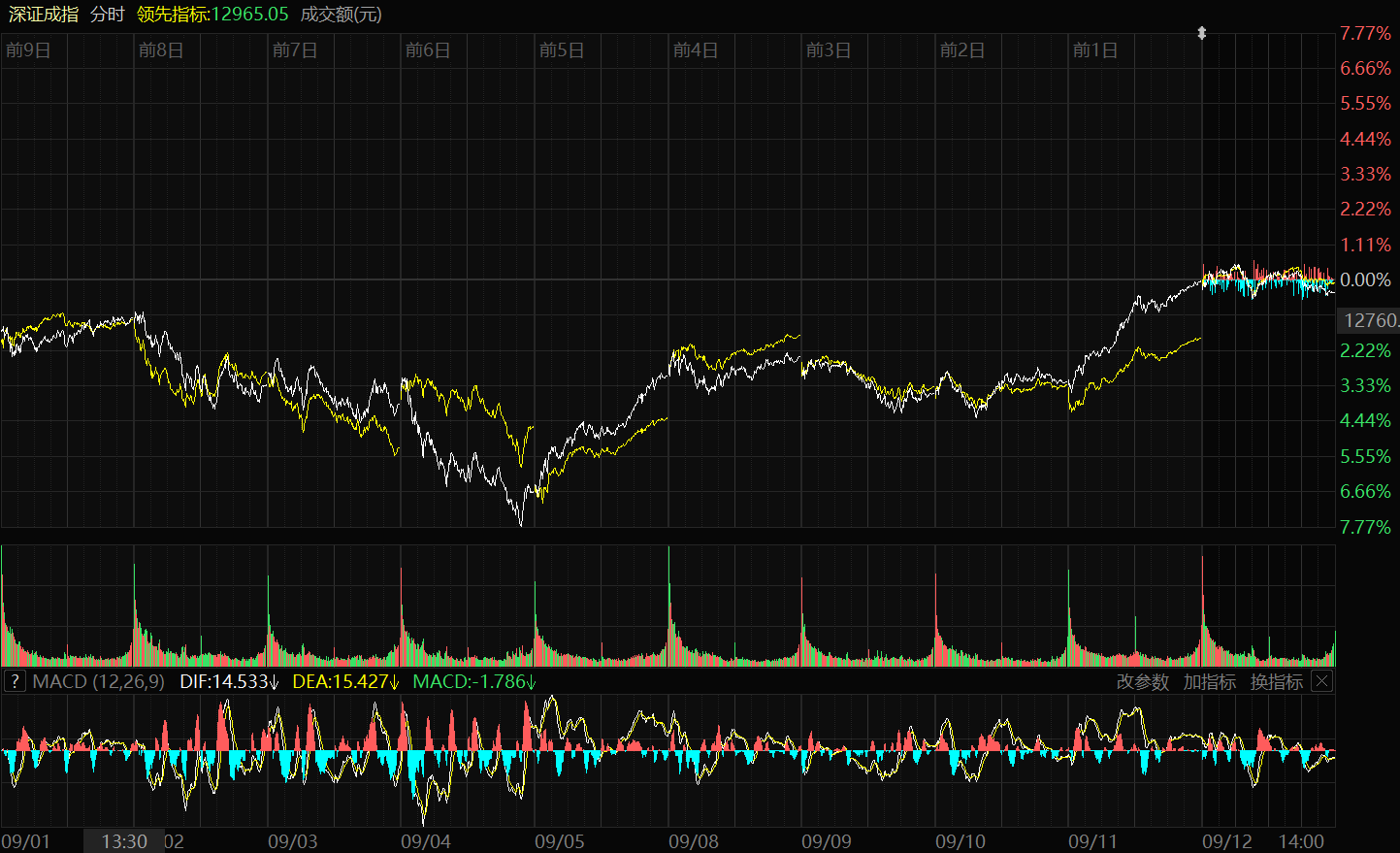Click the 09/10 date label

click(x=960, y=841)
